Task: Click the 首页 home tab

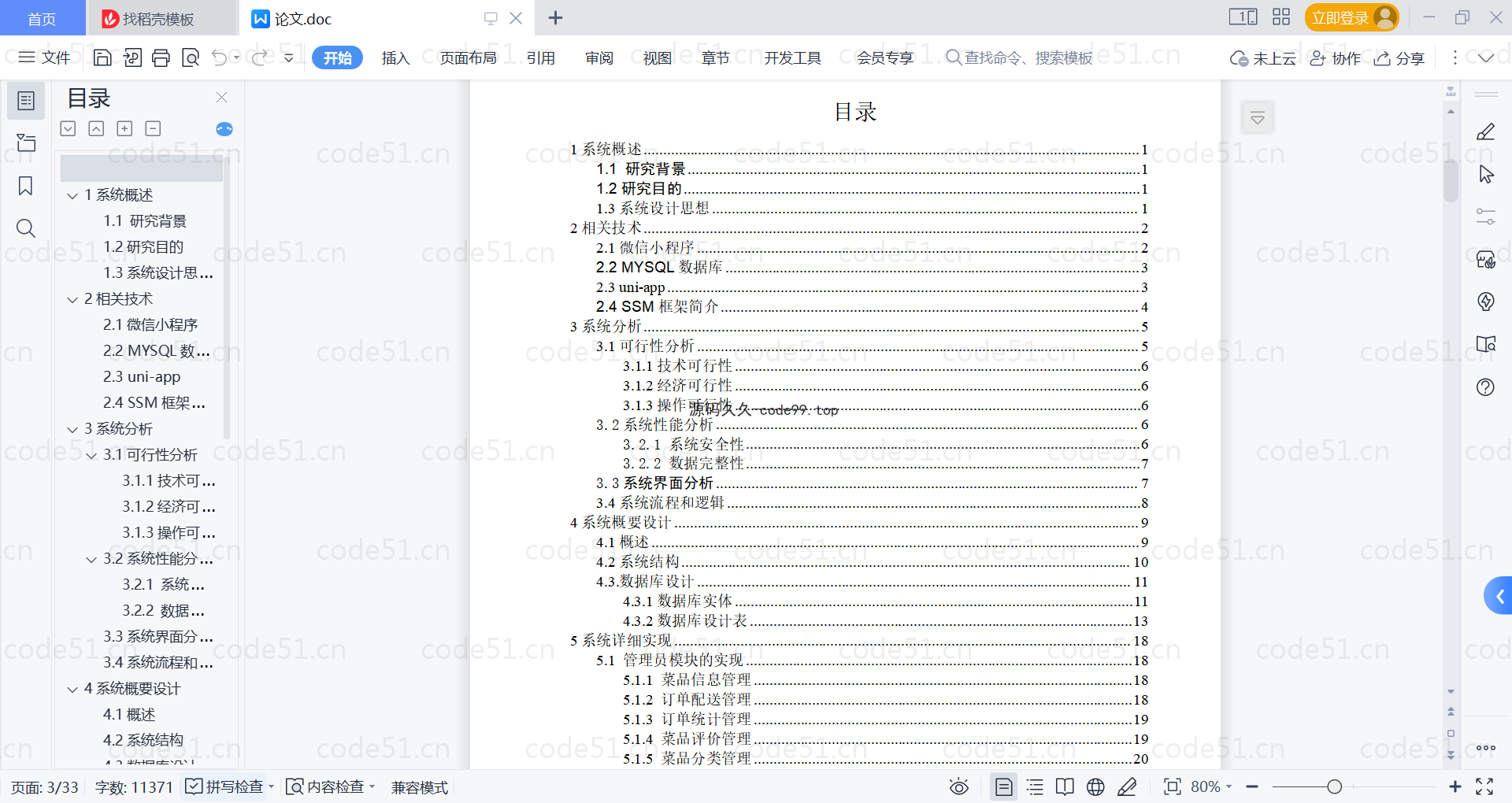Action: click(42, 18)
